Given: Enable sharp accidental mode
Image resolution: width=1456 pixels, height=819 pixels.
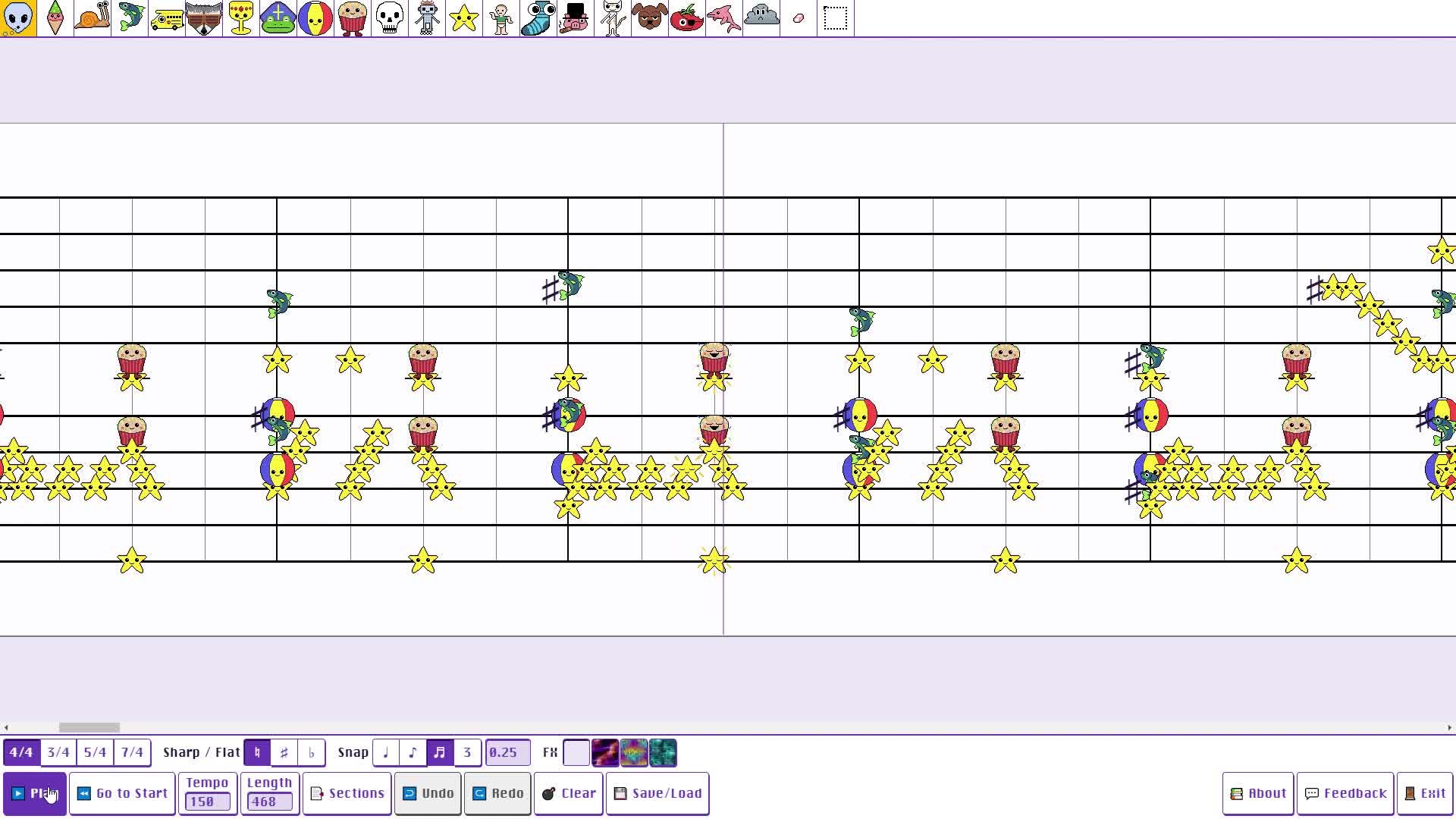Looking at the screenshot, I should (284, 752).
